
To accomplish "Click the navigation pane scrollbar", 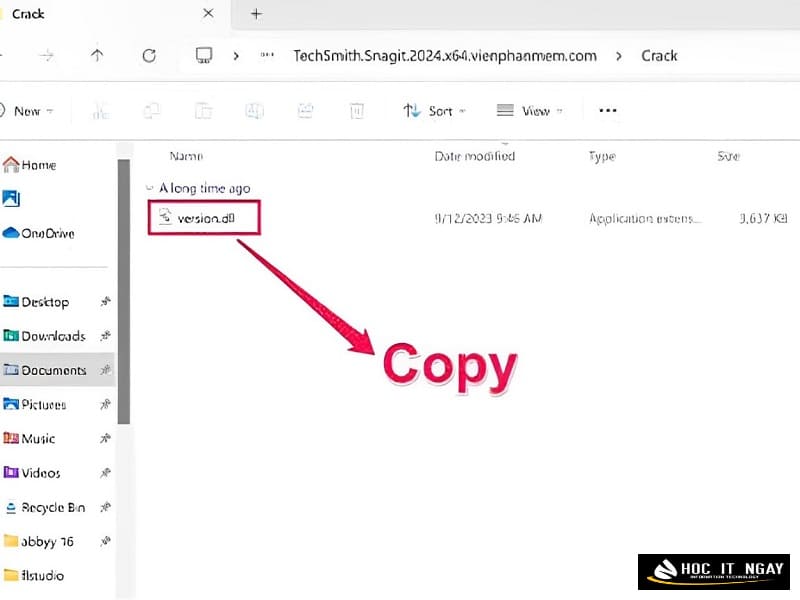I will [x=123, y=291].
